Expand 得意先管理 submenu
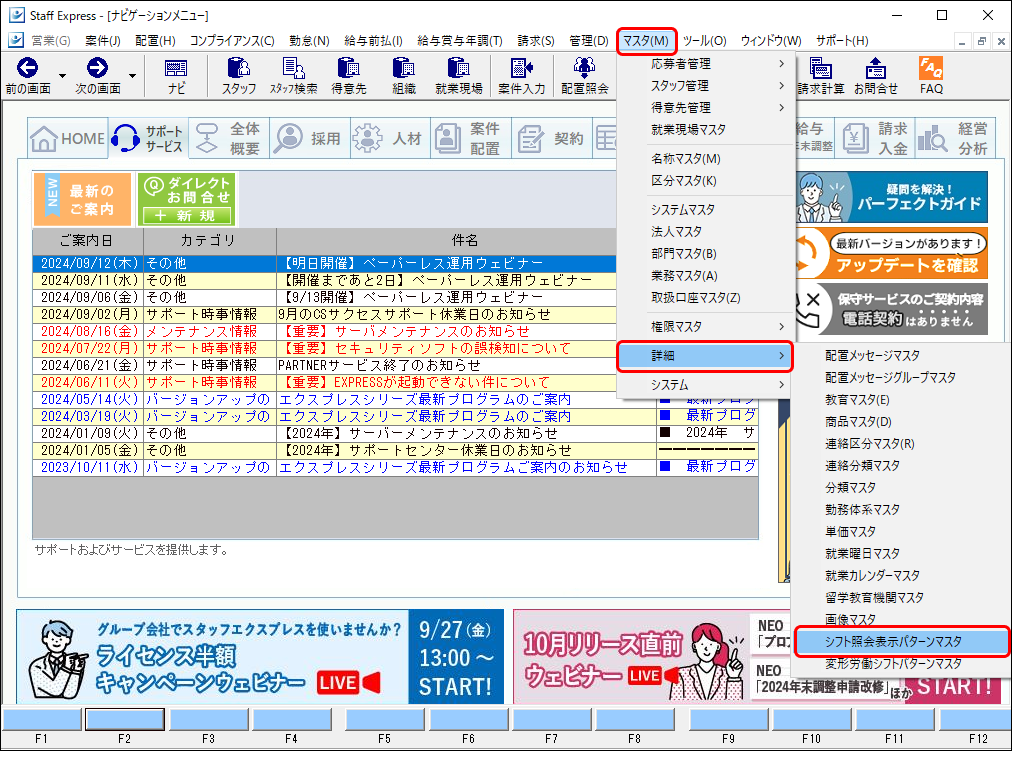 (x=705, y=108)
